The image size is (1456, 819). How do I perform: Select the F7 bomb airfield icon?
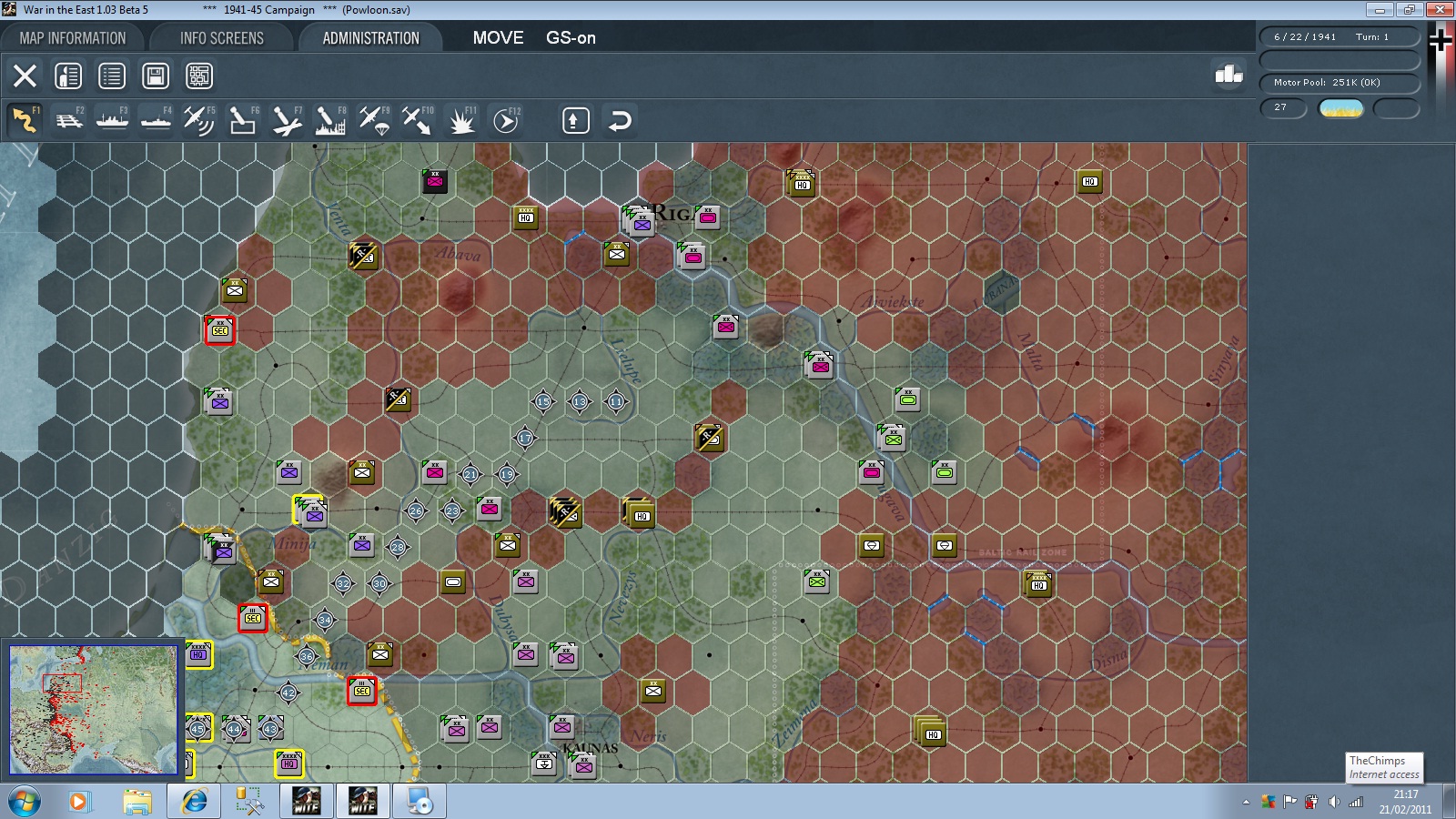click(287, 120)
